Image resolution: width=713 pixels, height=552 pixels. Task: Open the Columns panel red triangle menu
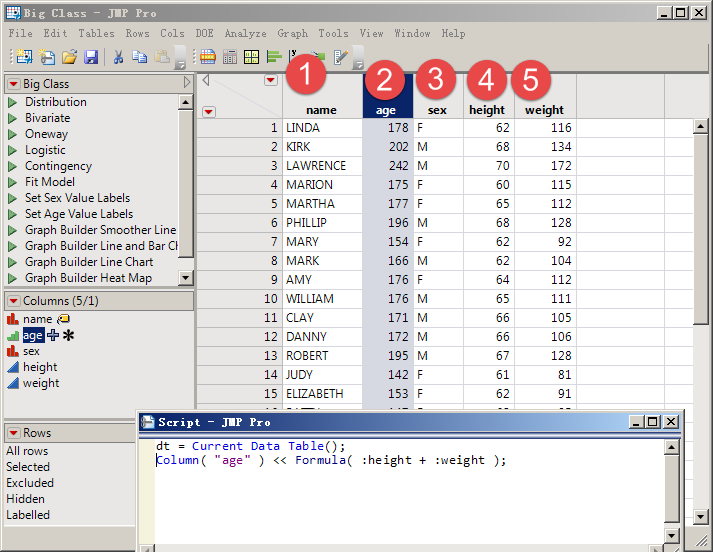tap(13, 301)
